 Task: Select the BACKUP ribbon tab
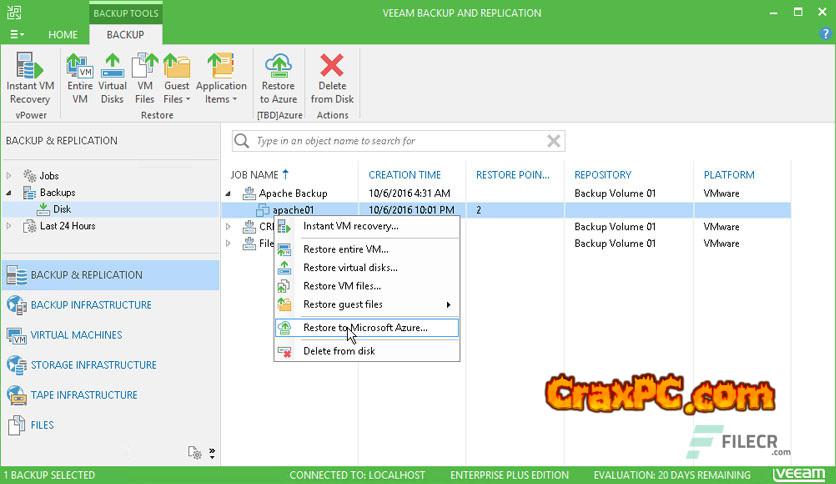click(x=125, y=35)
